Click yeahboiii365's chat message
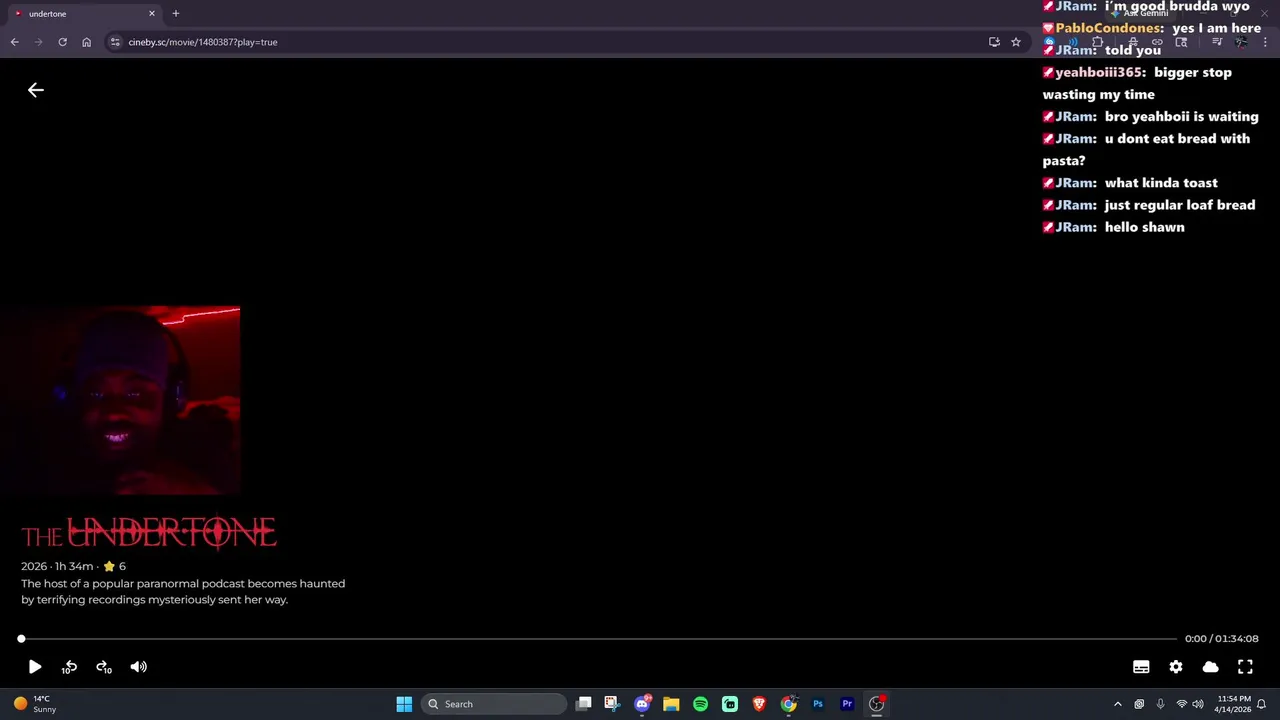This screenshot has width=1280, height=720. coord(1137,83)
